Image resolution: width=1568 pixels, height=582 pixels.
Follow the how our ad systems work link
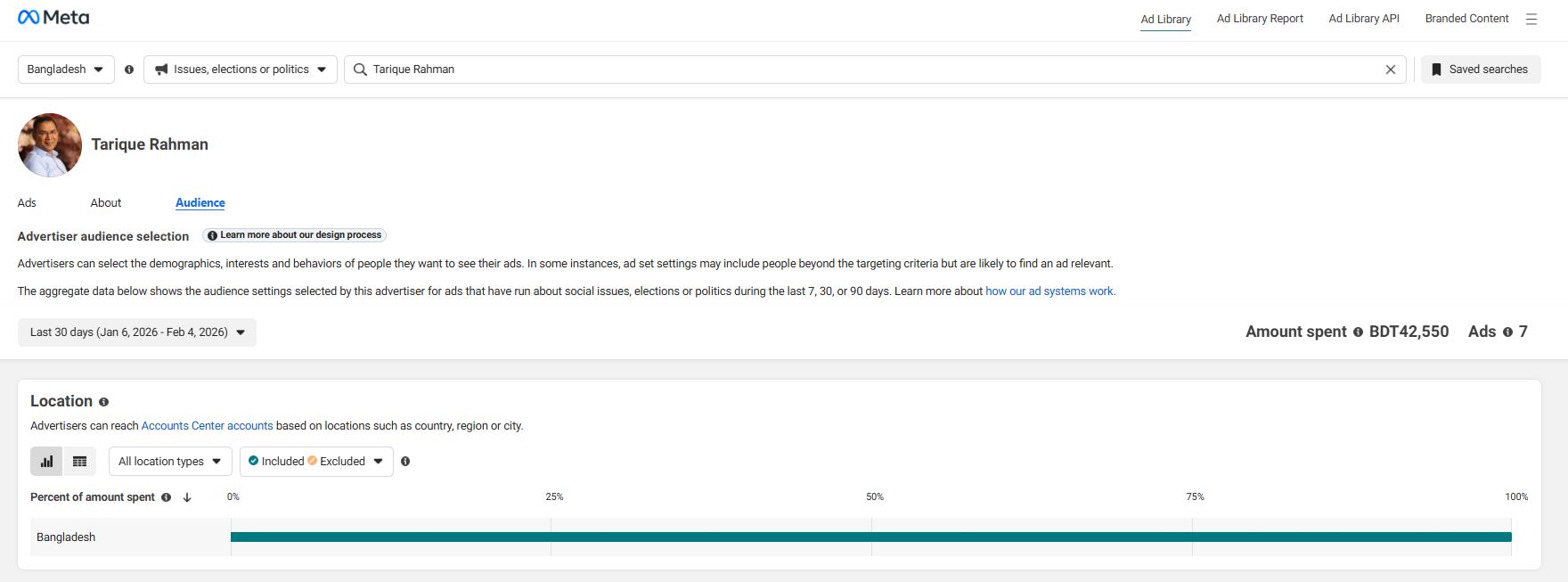click(x=1049, y=291)
